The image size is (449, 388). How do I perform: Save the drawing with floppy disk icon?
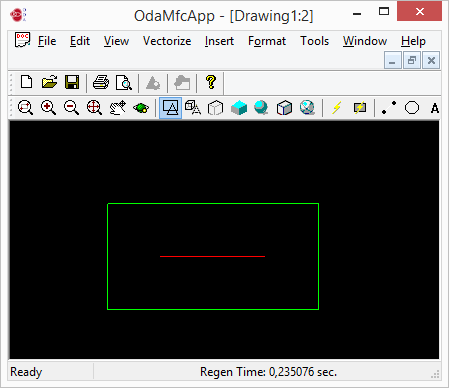pos(72,82)
